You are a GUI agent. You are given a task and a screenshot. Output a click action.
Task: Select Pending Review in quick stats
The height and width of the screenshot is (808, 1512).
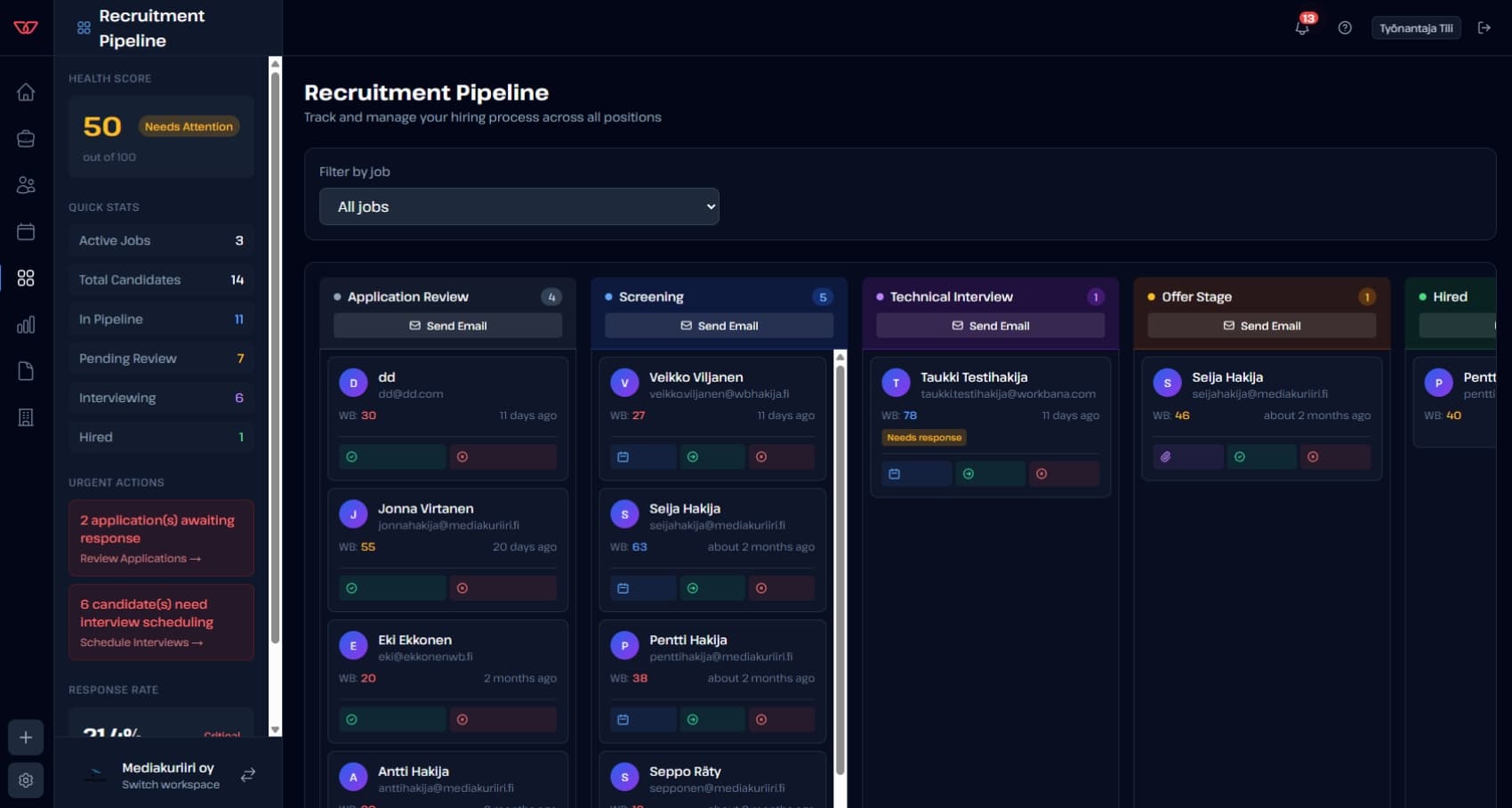click(161, 359)
